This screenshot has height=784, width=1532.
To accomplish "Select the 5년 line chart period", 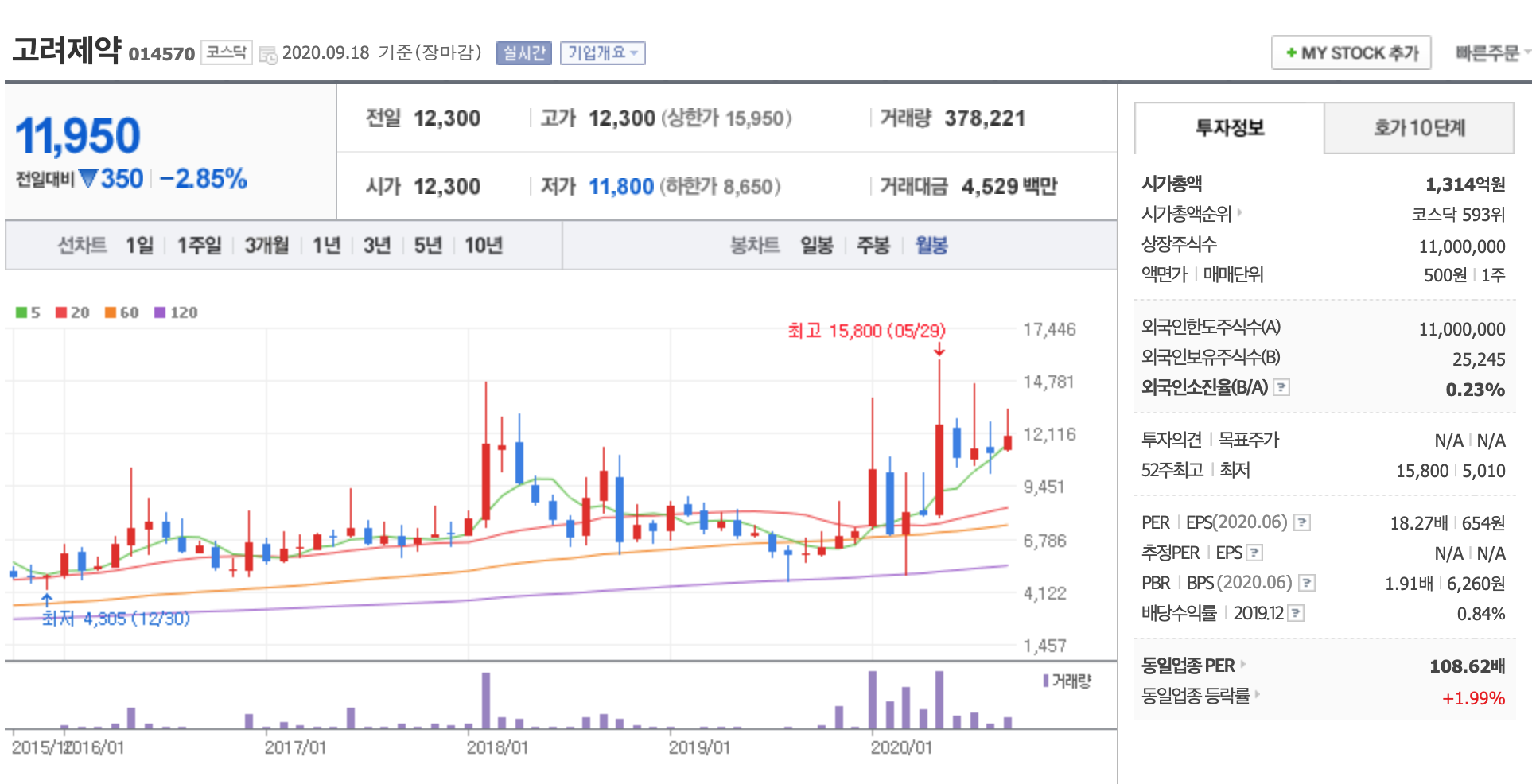I will [x=428, y=245].
